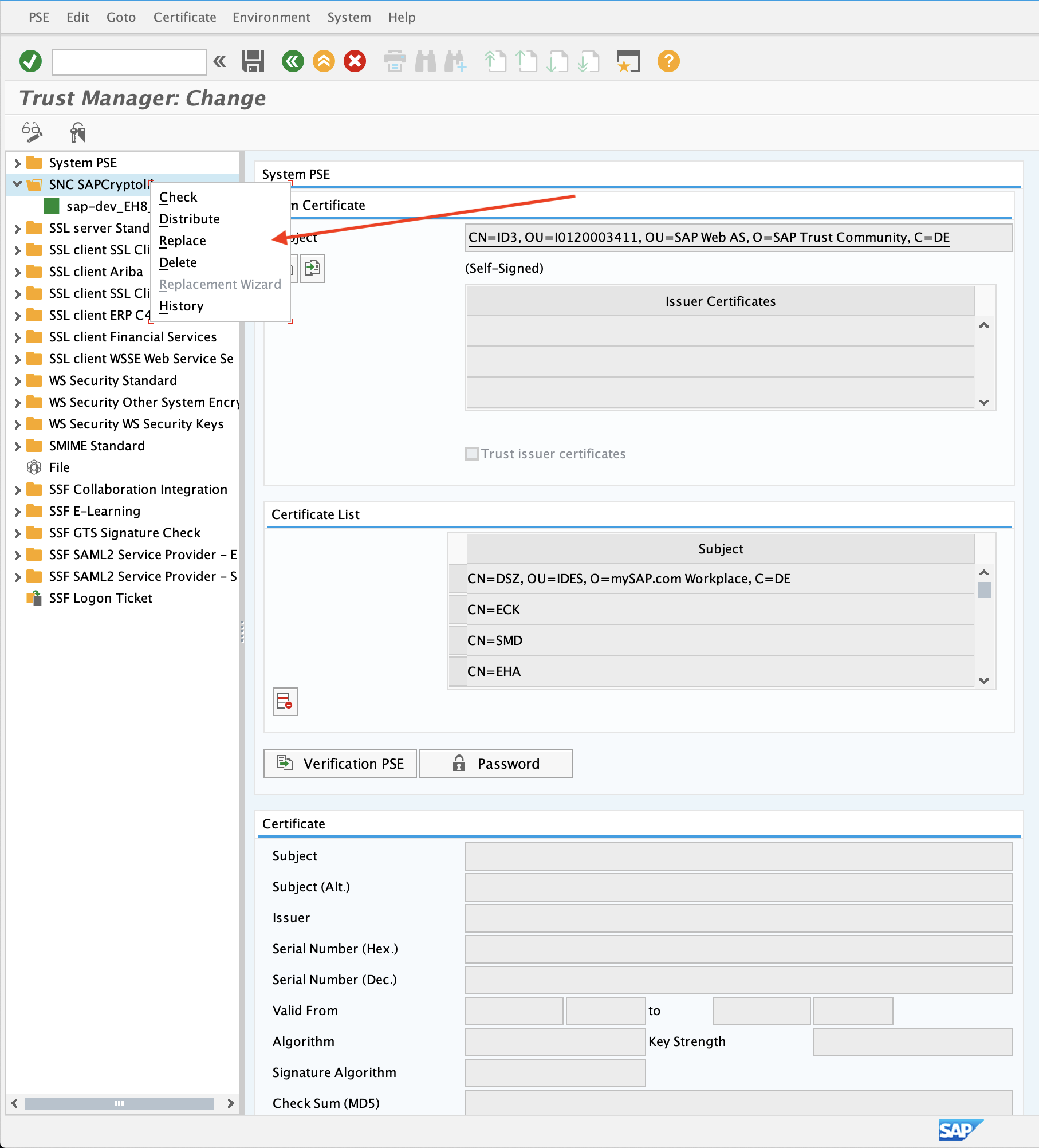Choose History from the context menu
Viewport: 1039px width, 1148px height.
(x=181, y=306)
